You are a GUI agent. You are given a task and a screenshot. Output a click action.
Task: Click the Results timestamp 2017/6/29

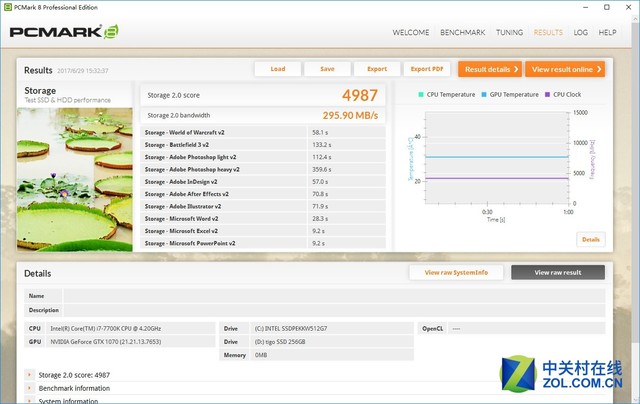point(83,71)
